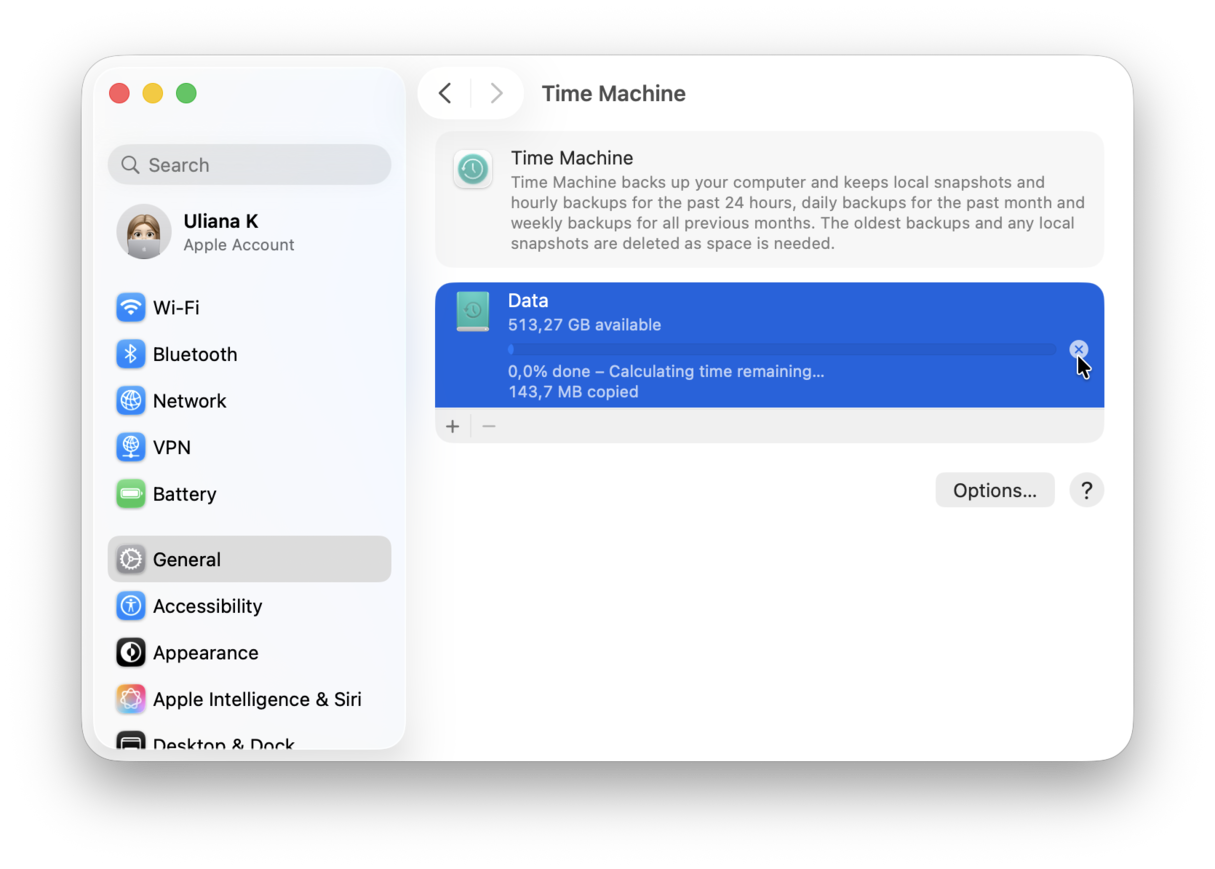1215x869 pixels.
Task: Click the Time Machine clock icon
Action: [x=472, y=169]
